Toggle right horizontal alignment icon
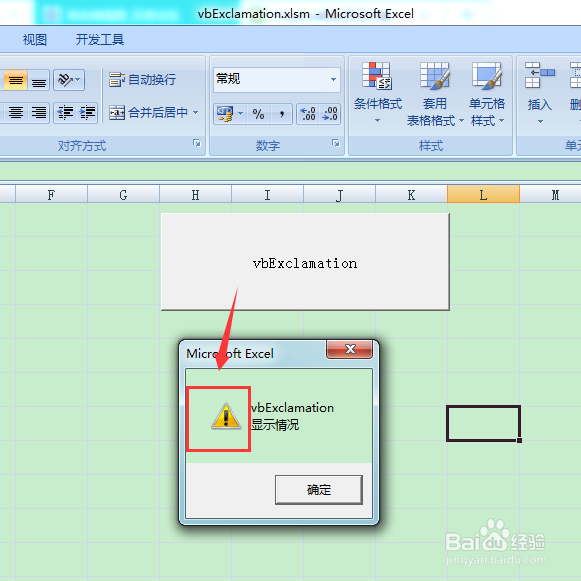Viewport: 581px width, 581px height. pyautogui.click(x=39, y=113)
